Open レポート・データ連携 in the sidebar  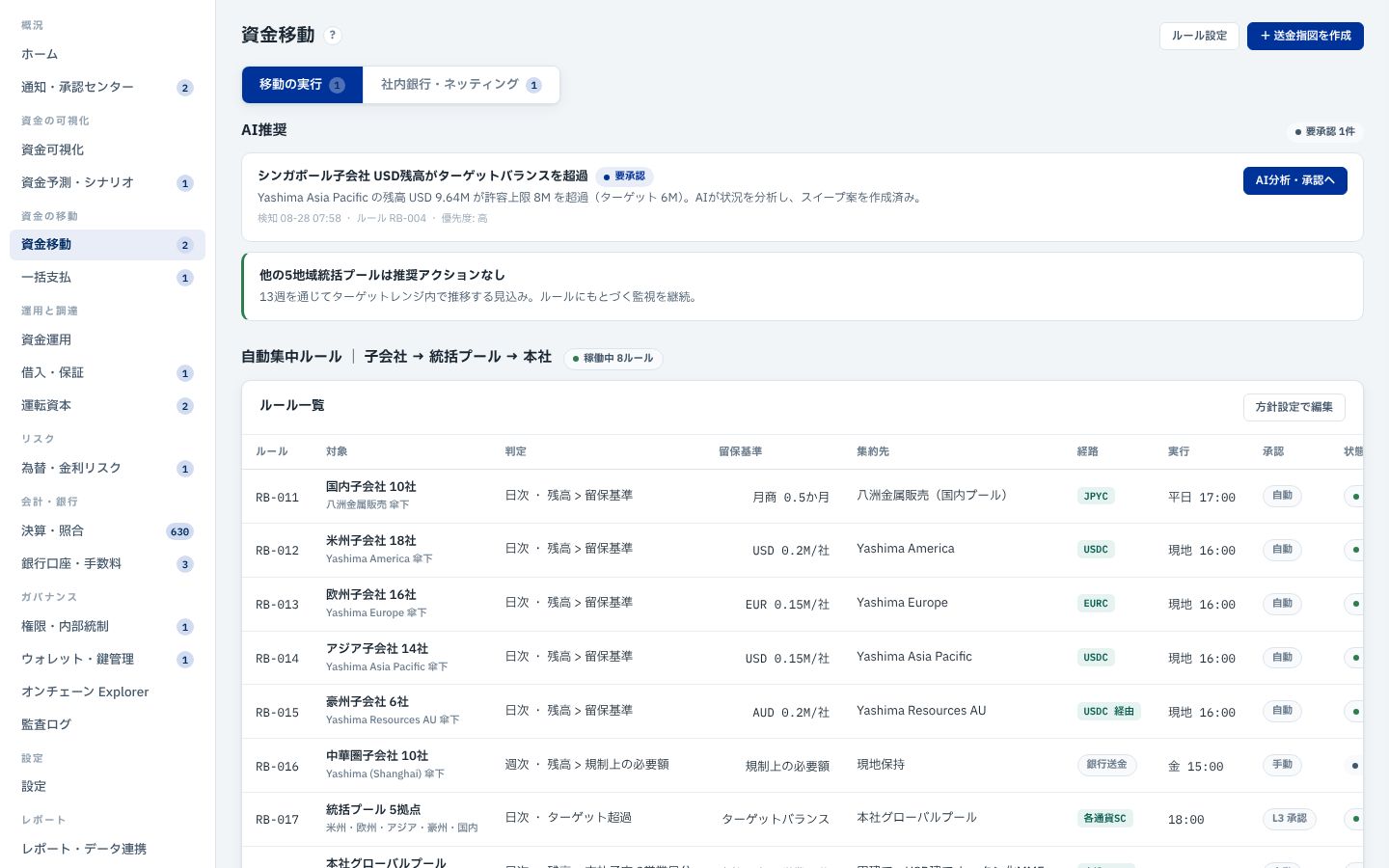[x=107, y=849]
